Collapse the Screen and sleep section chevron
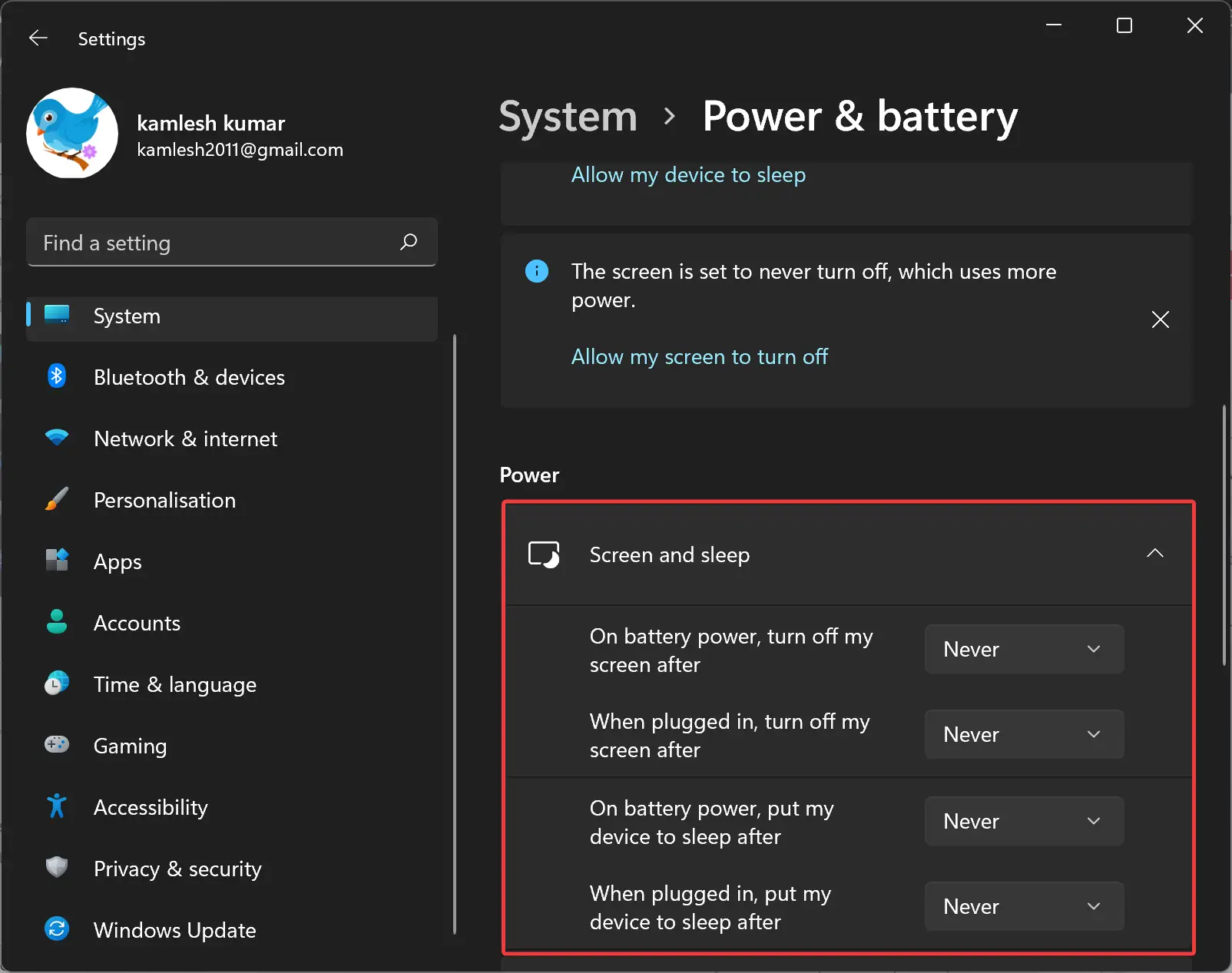 coord(1155,554)
